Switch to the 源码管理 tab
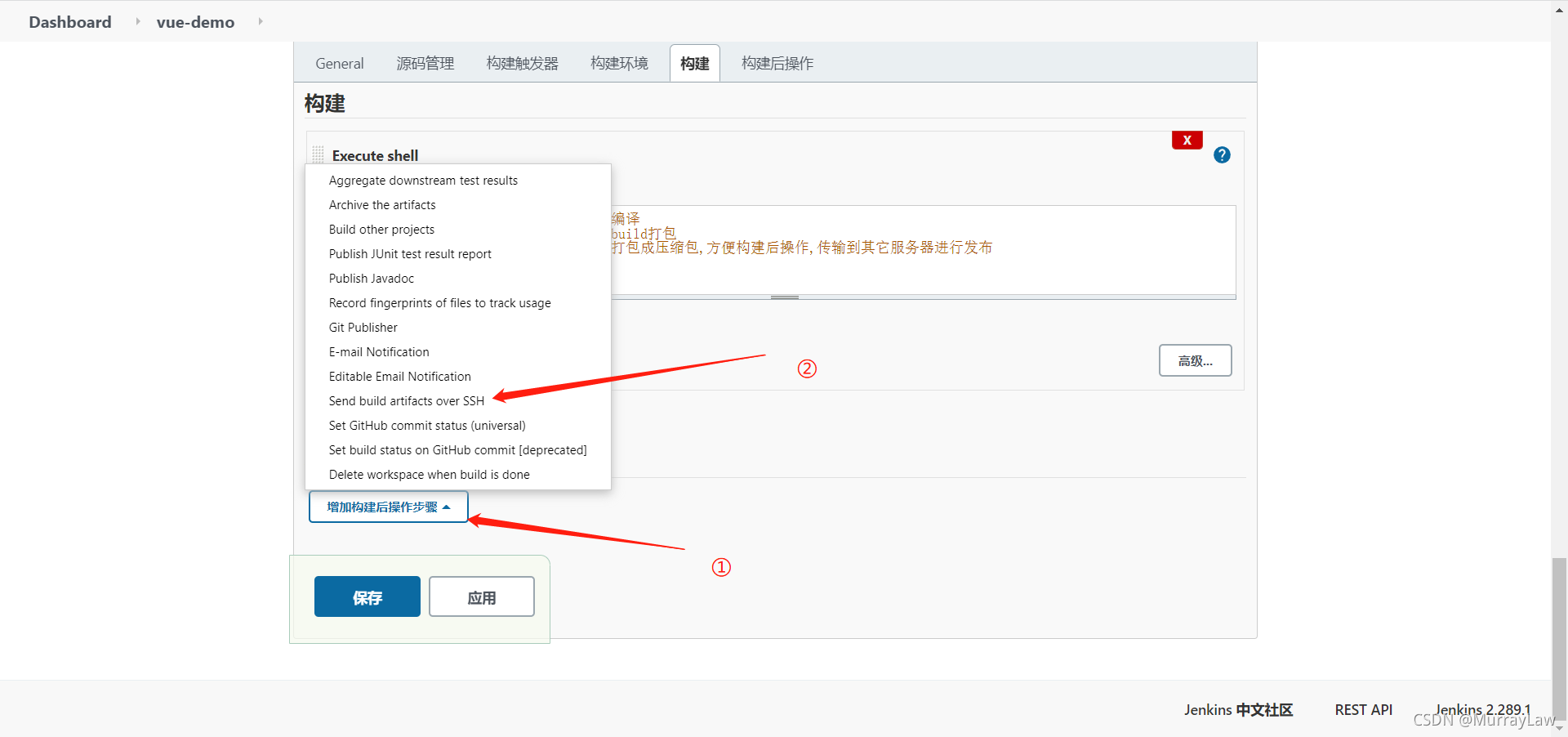 coord(425,64)
